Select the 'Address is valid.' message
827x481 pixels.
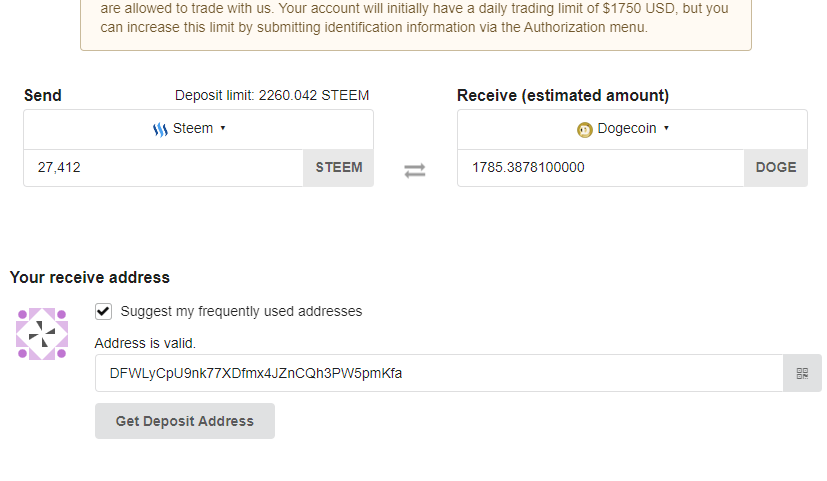(x=145, y=343)
